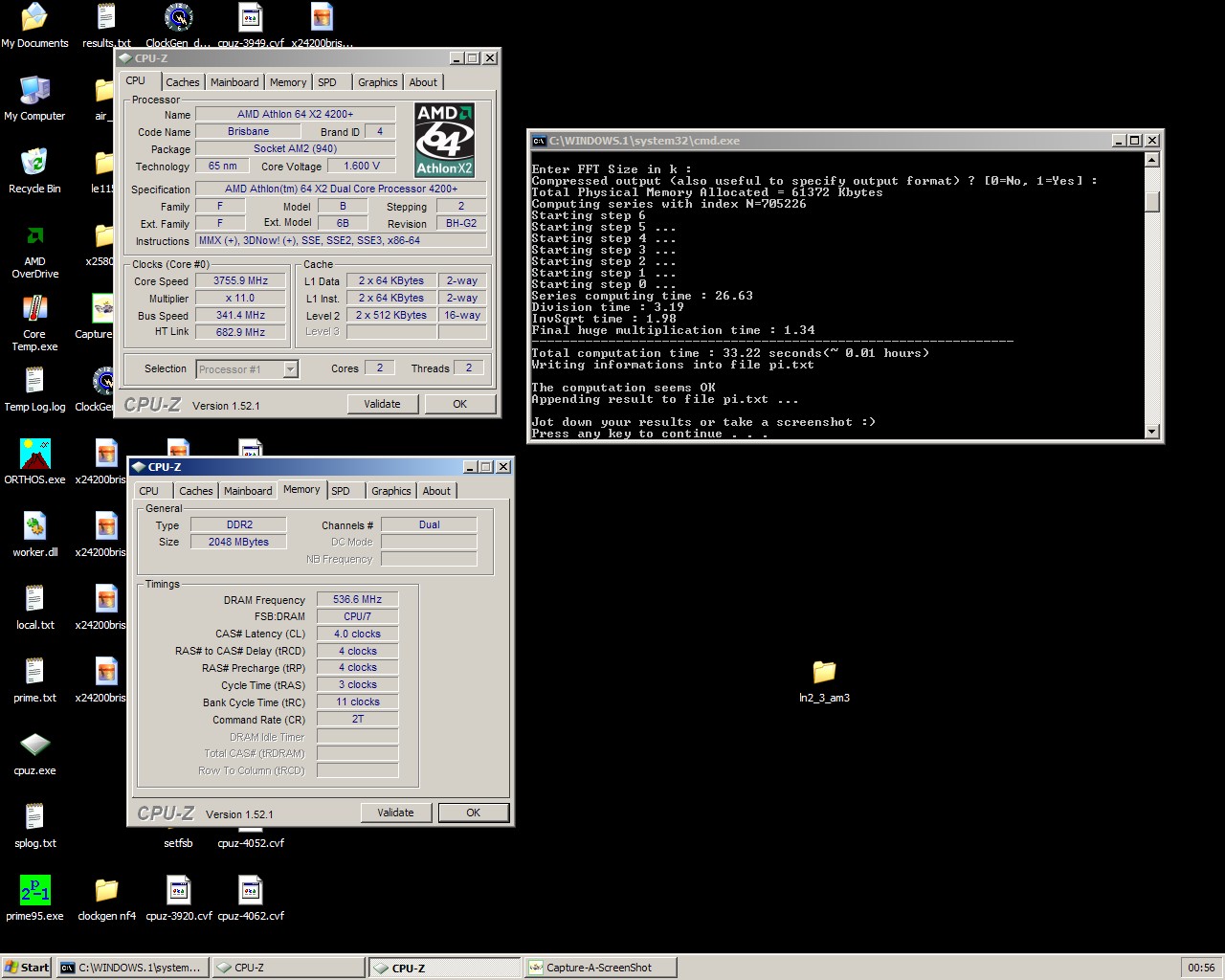
Task: Click cmd window scrollbar down arrow
Action: coord(1152,432)
